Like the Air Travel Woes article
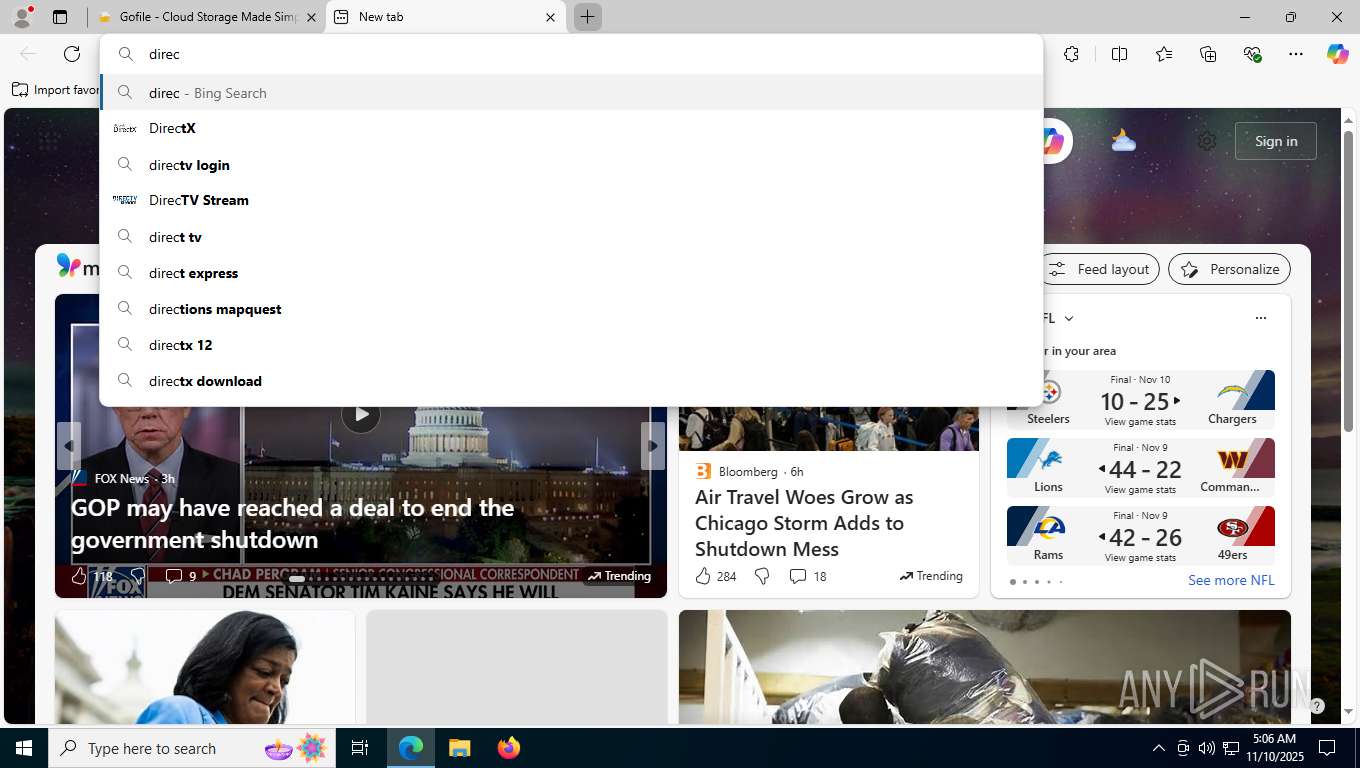Image resolution: width=1360 pixels, height=768 pixels. (x=703, y=576)
